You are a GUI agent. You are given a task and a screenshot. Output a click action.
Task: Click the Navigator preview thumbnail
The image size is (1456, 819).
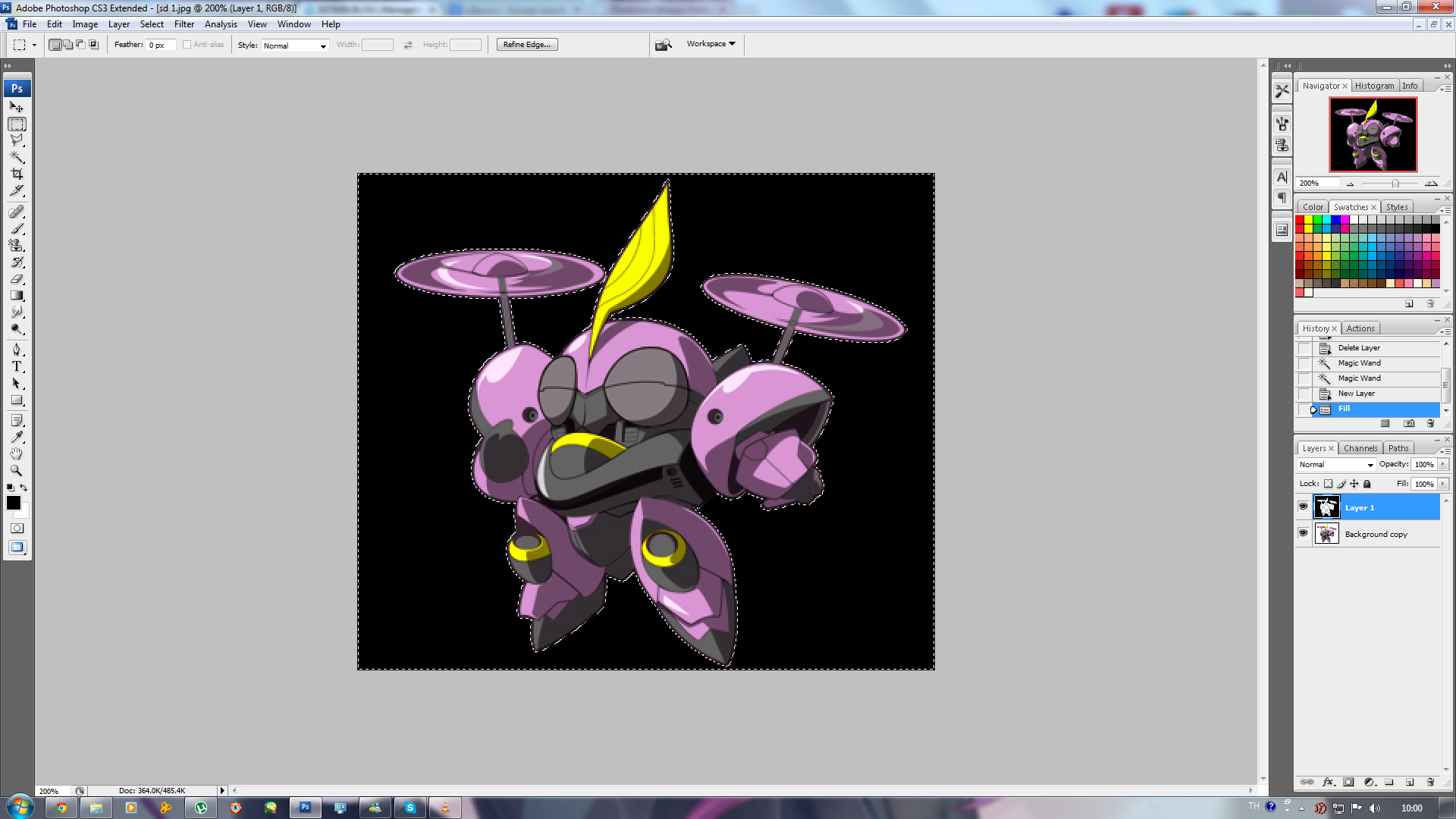point(1373,134)
